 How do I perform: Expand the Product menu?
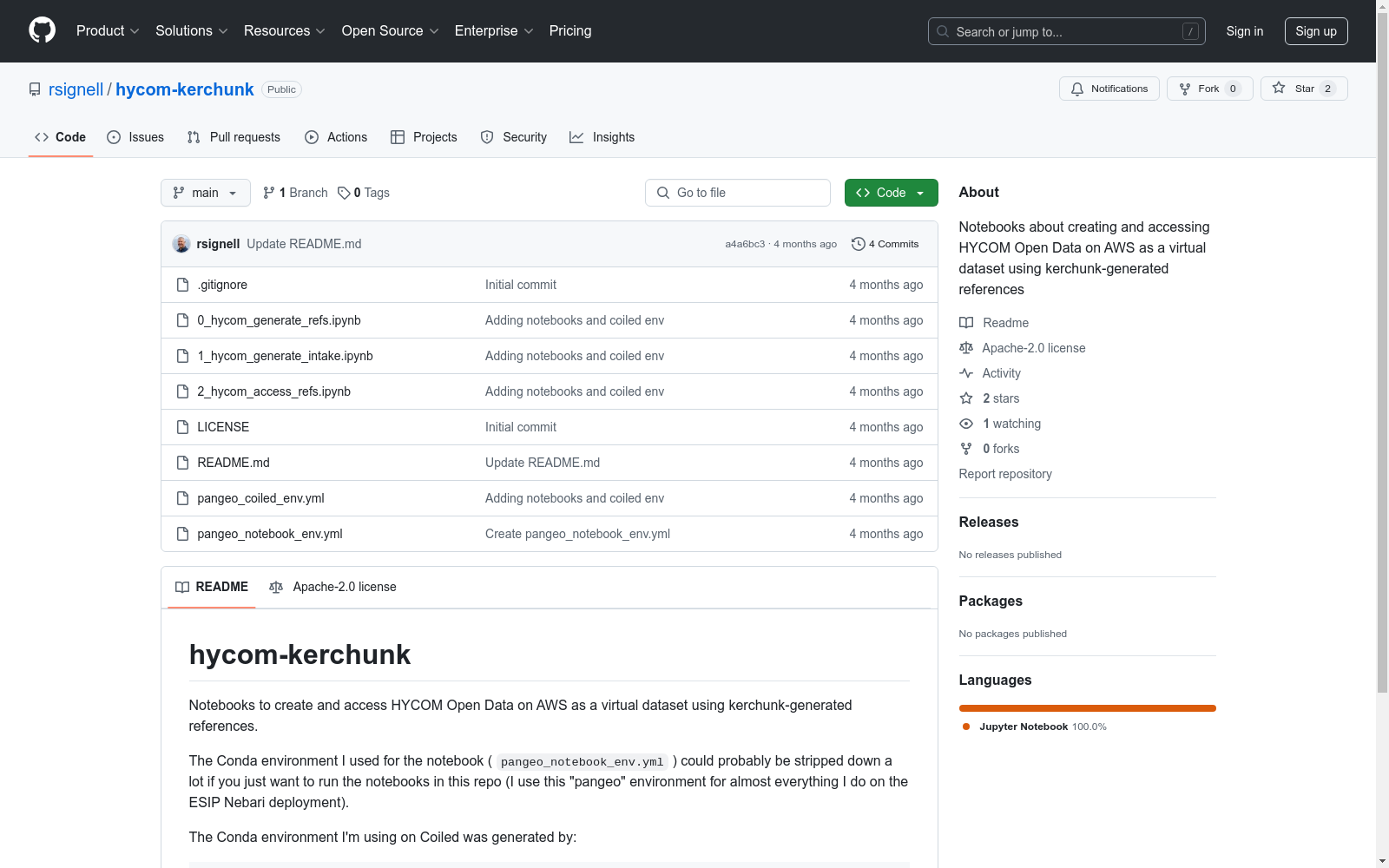[108, 30]
